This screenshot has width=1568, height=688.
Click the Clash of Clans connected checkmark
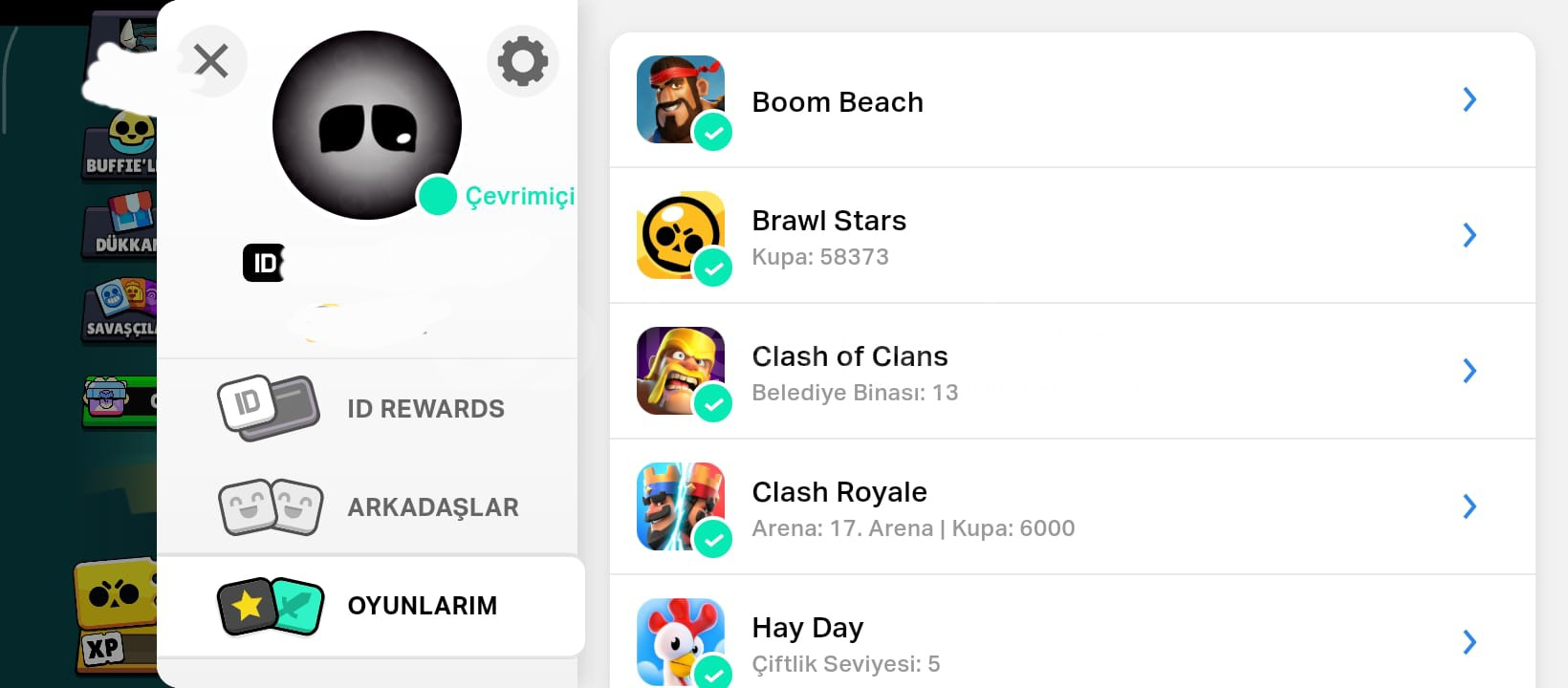point(713,404)
